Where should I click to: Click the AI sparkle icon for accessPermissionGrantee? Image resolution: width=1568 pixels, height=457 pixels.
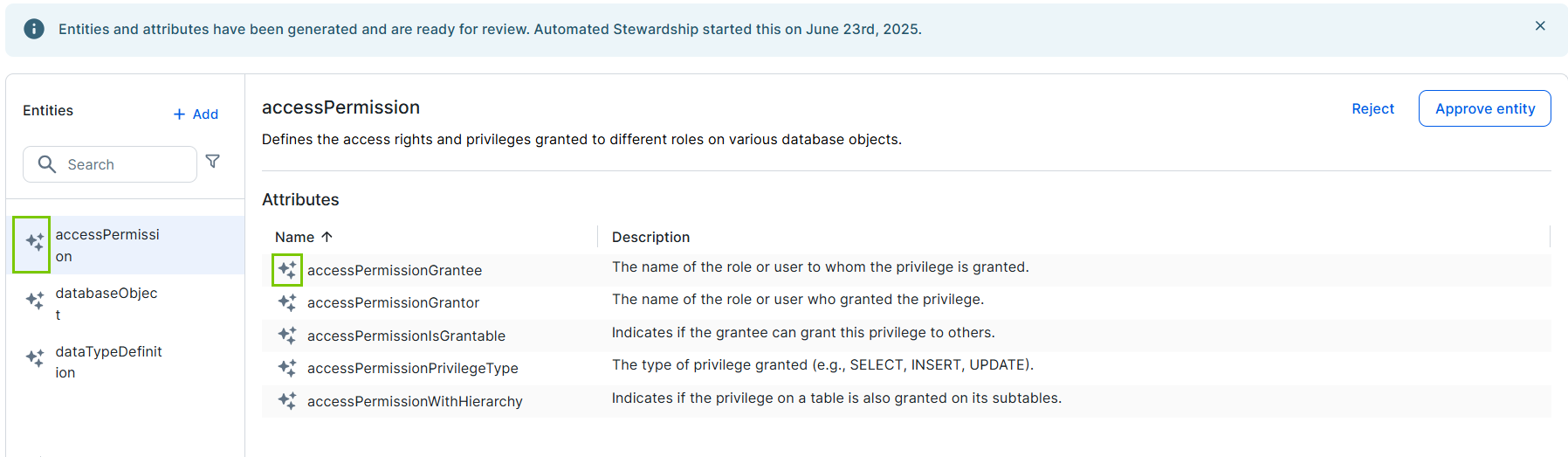287,270
